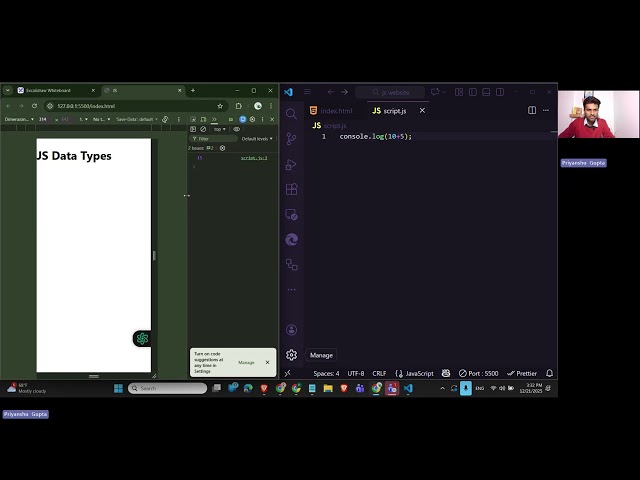Click the floating green assistant icon on the page

pyautogui.click(x=142, y=338)
